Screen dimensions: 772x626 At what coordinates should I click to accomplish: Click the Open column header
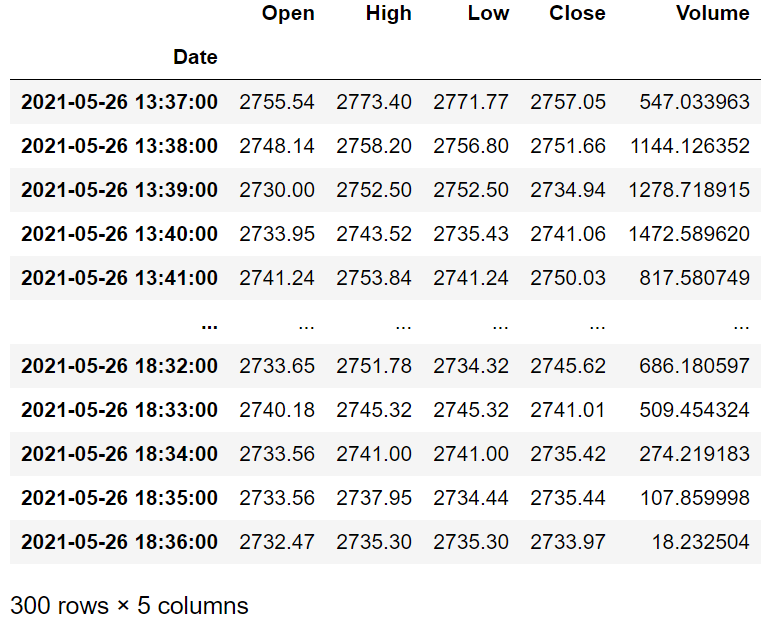(x=288, y=13)
